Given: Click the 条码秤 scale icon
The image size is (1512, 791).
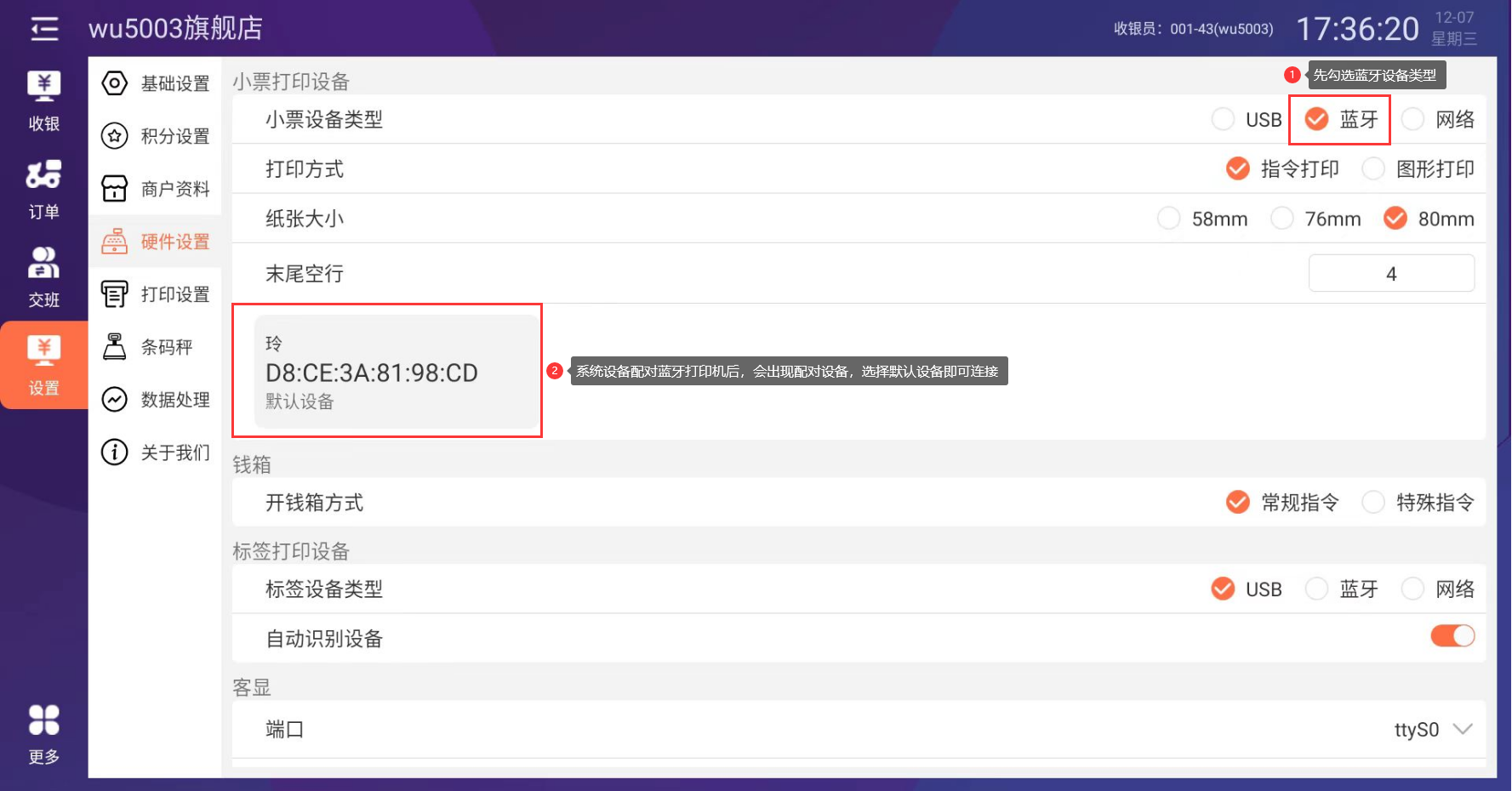Looking at the screenshot, I should [115, 347].
